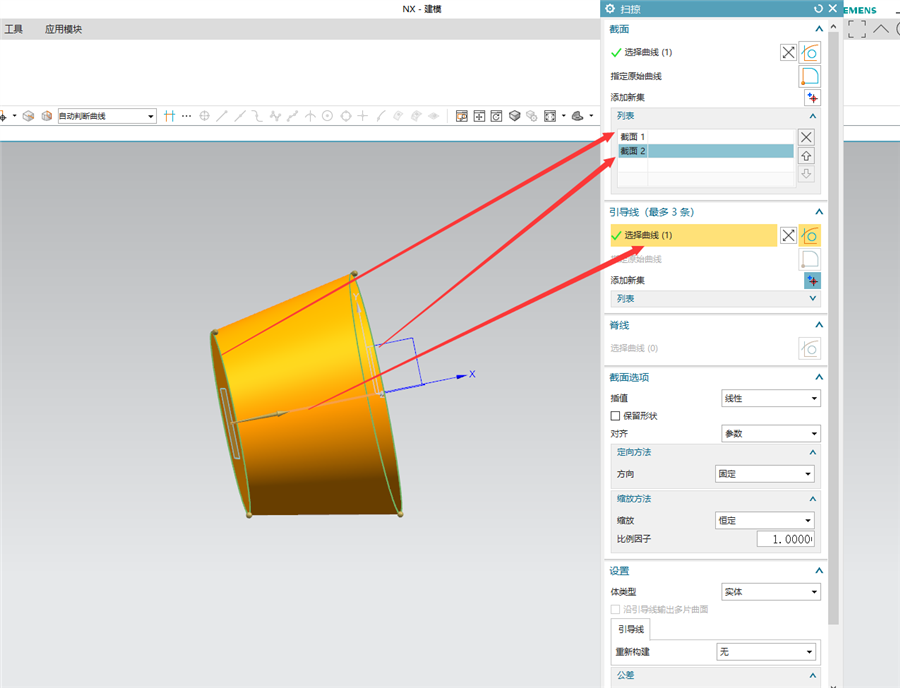The image size is (900, 688).
Task: Expand the guides List sub-group
Action: (813, 298)
